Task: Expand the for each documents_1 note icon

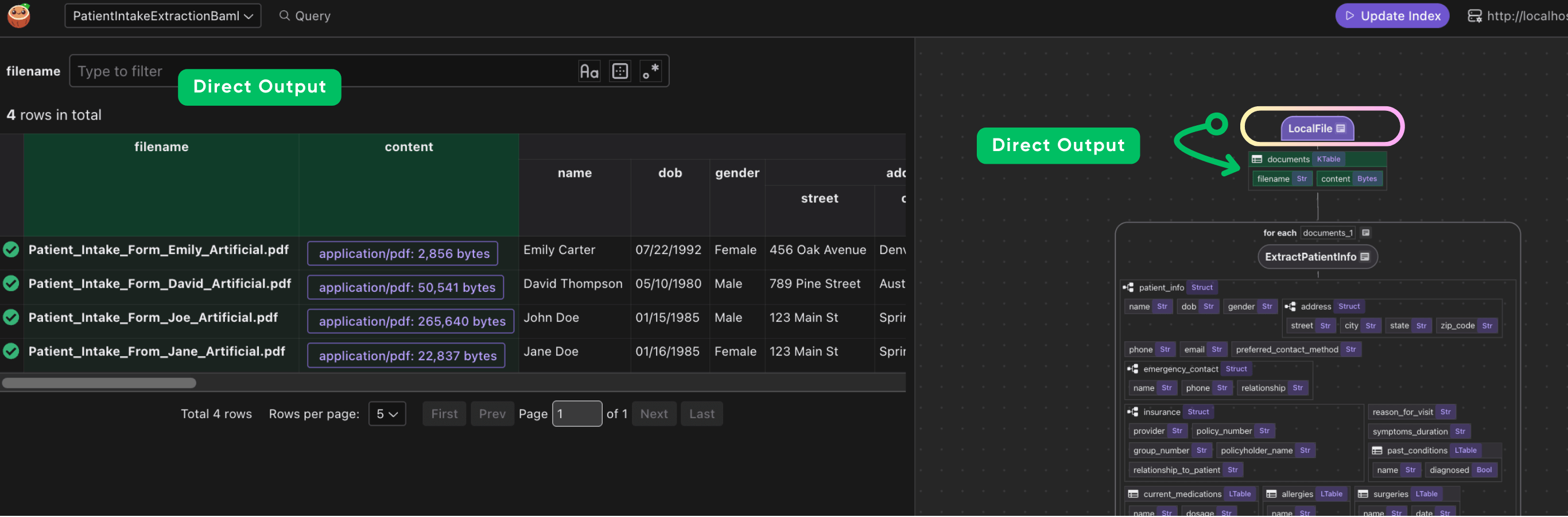Action: point(1365,233)
